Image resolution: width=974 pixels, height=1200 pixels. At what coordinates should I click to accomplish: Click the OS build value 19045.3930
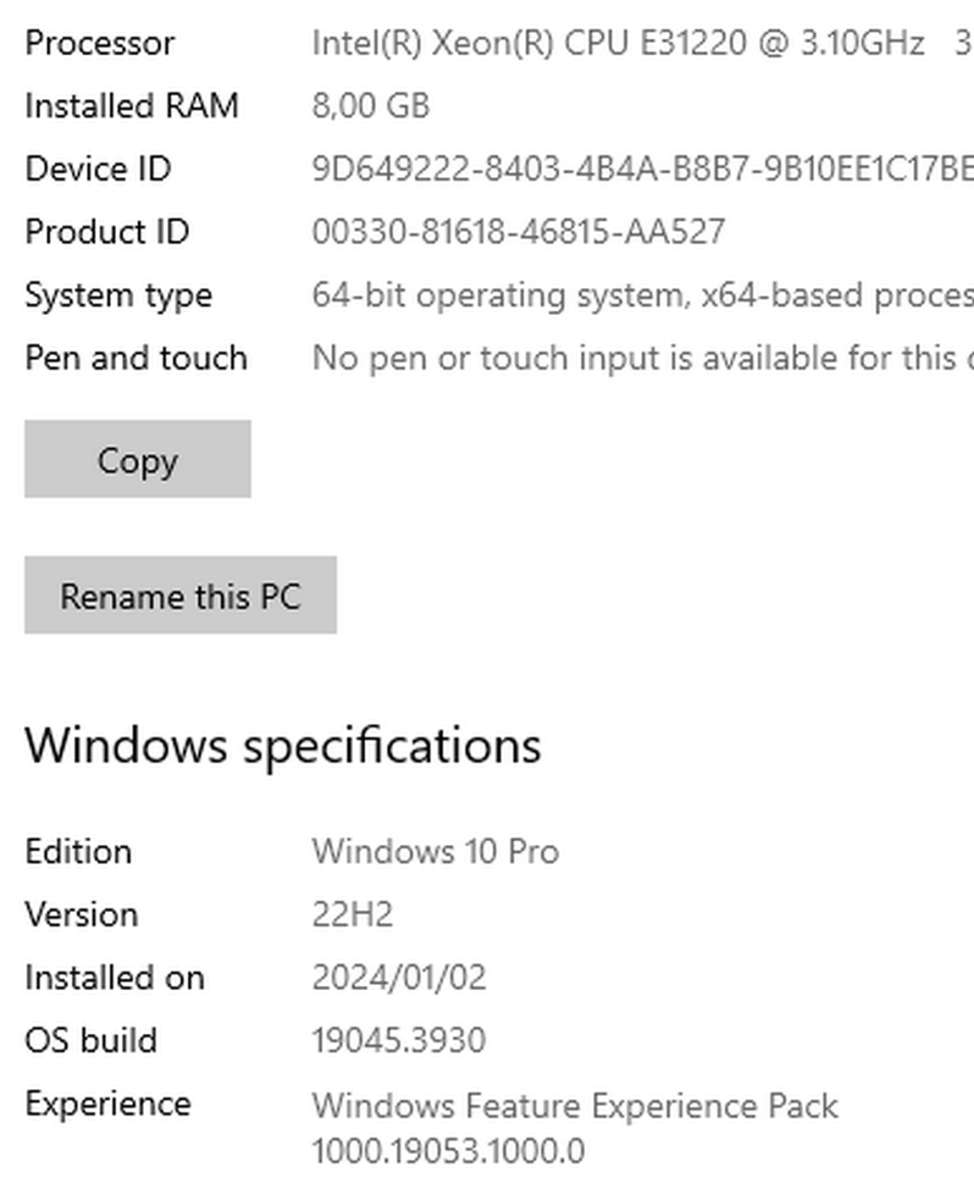tap(398, 1040)
